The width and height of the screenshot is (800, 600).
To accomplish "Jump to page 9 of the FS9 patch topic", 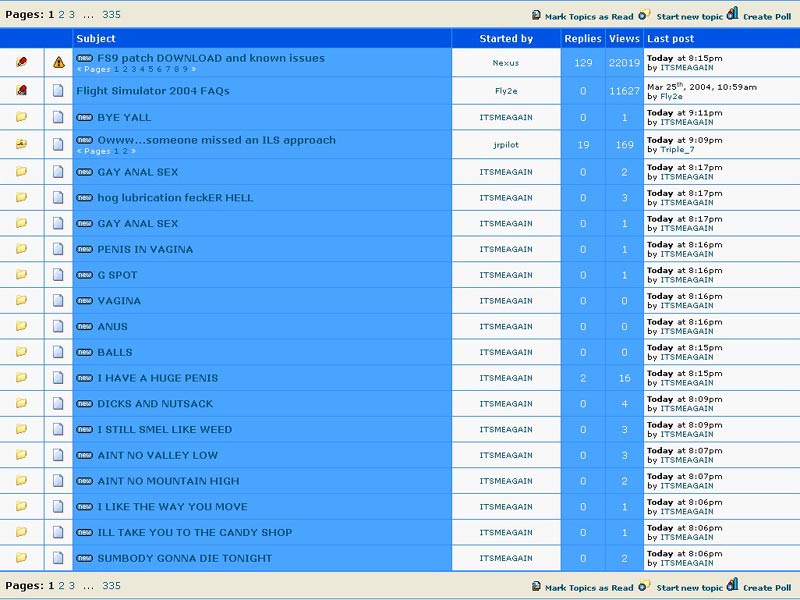I will click(184, 69).
